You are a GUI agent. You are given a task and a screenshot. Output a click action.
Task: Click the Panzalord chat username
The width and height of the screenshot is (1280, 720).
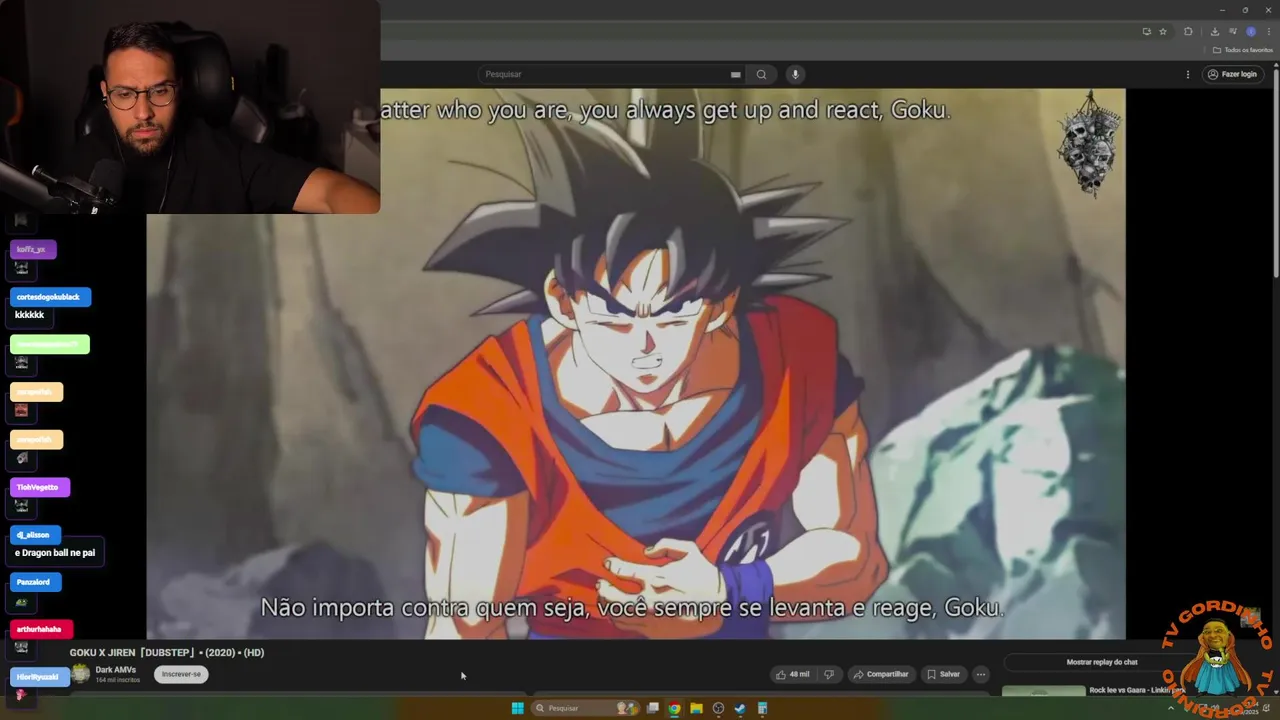(x=33, y=582)
